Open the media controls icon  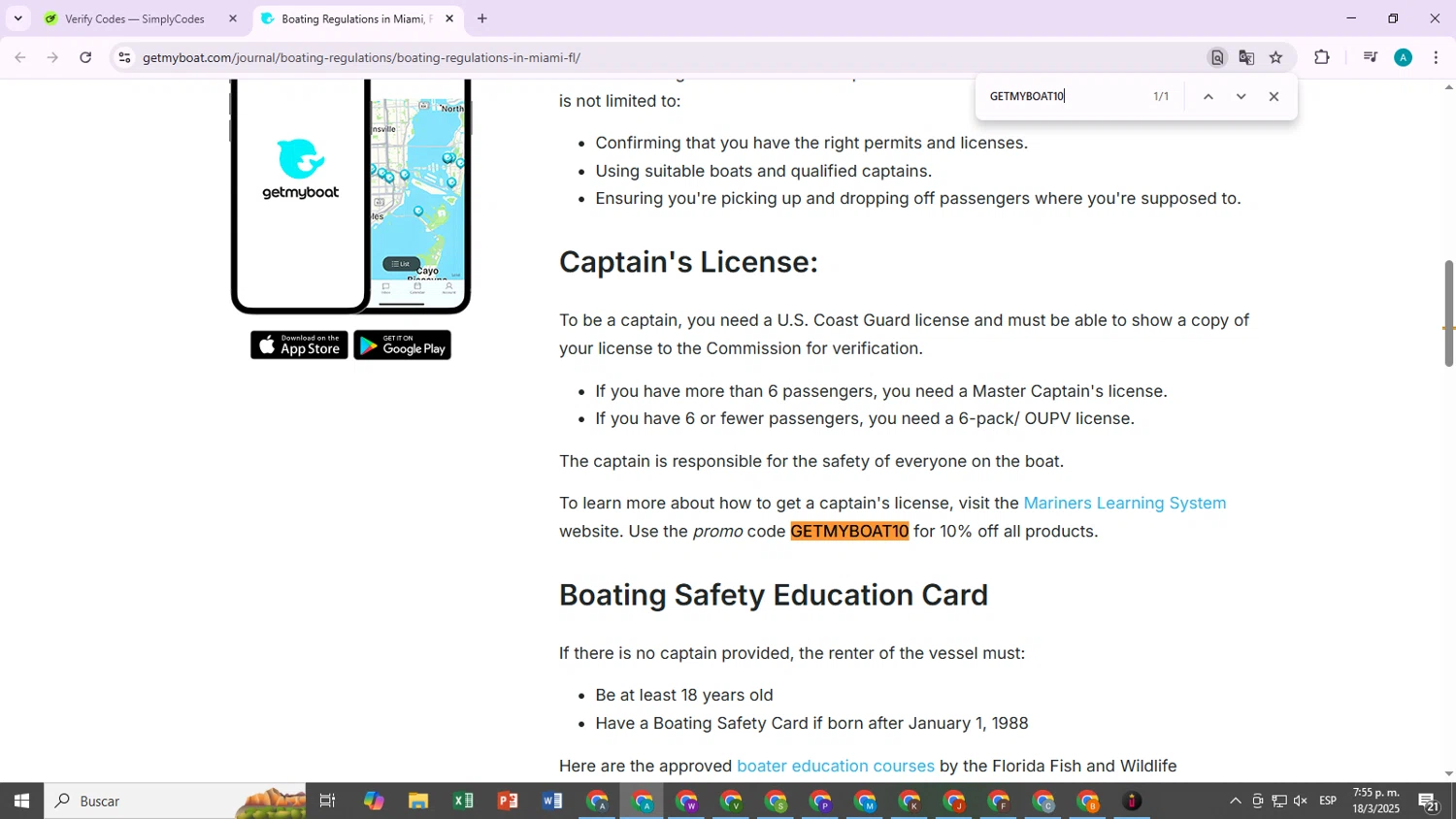click(1370, 57)
